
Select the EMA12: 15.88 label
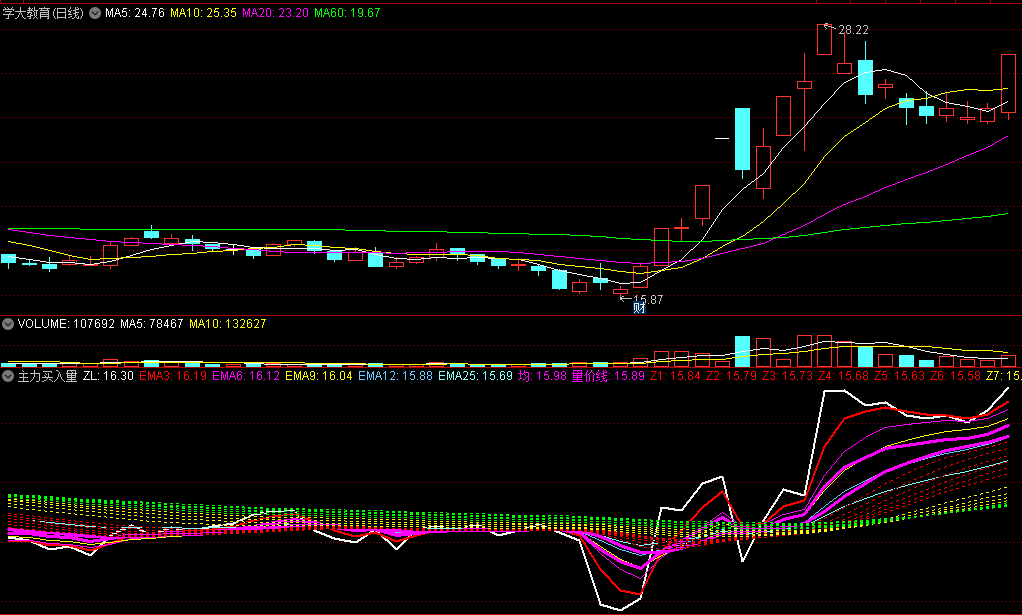(395, 376)
